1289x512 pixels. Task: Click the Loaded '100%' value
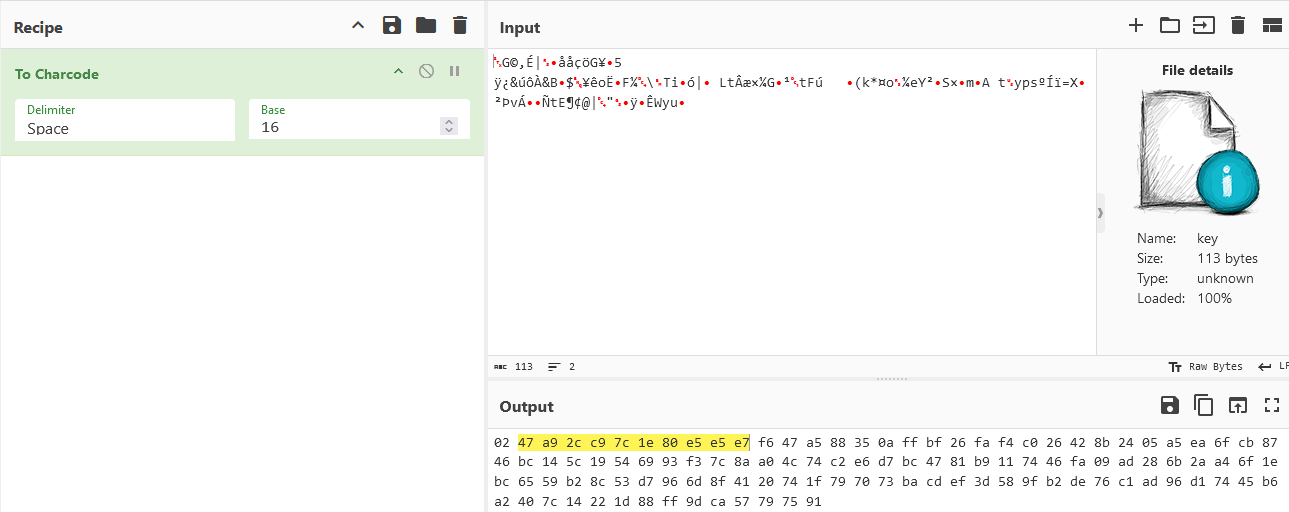(1214, 298)
